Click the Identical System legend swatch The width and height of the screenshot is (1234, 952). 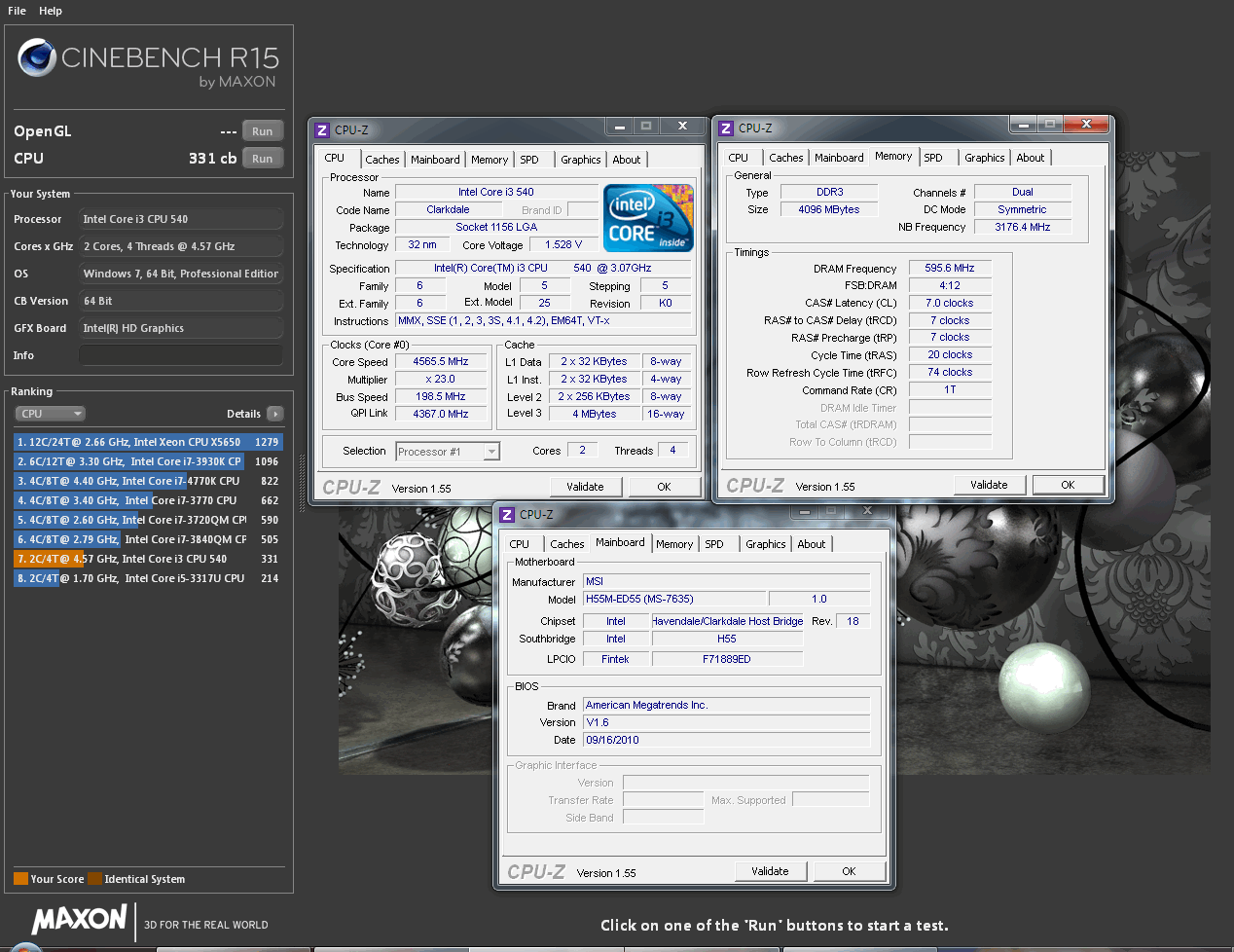click(94, 879)
